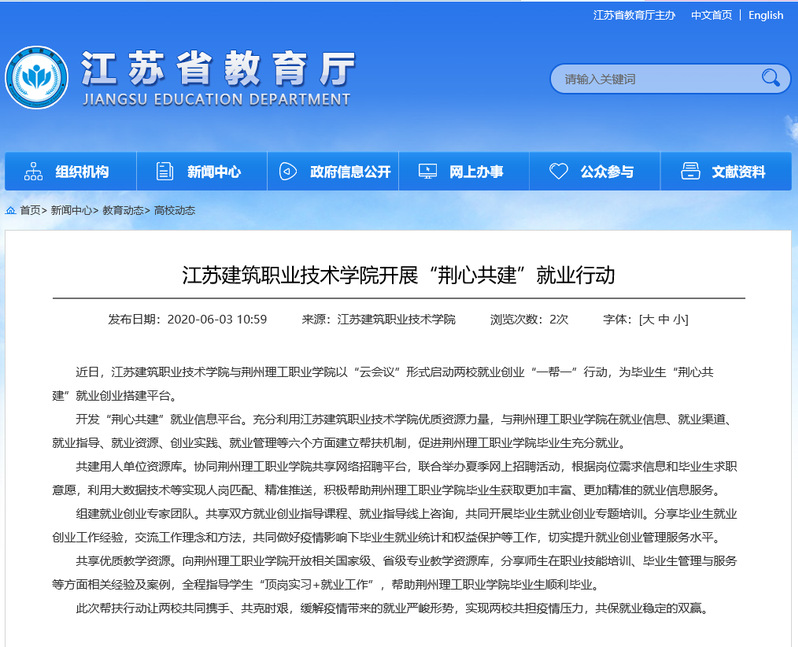Viewport: 798px width, 647px height.
Task: Go to 高校动态 in the breadcrumb
Action: coord(174,211)
